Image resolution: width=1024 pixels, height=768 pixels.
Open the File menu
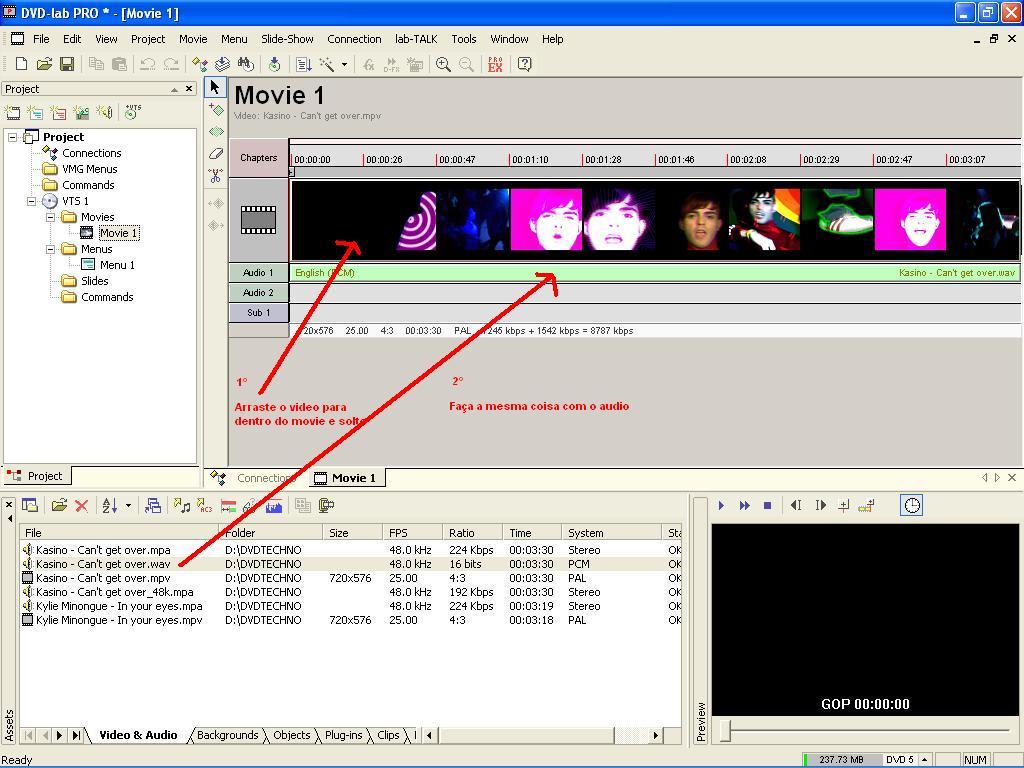[x=41, y=39]
